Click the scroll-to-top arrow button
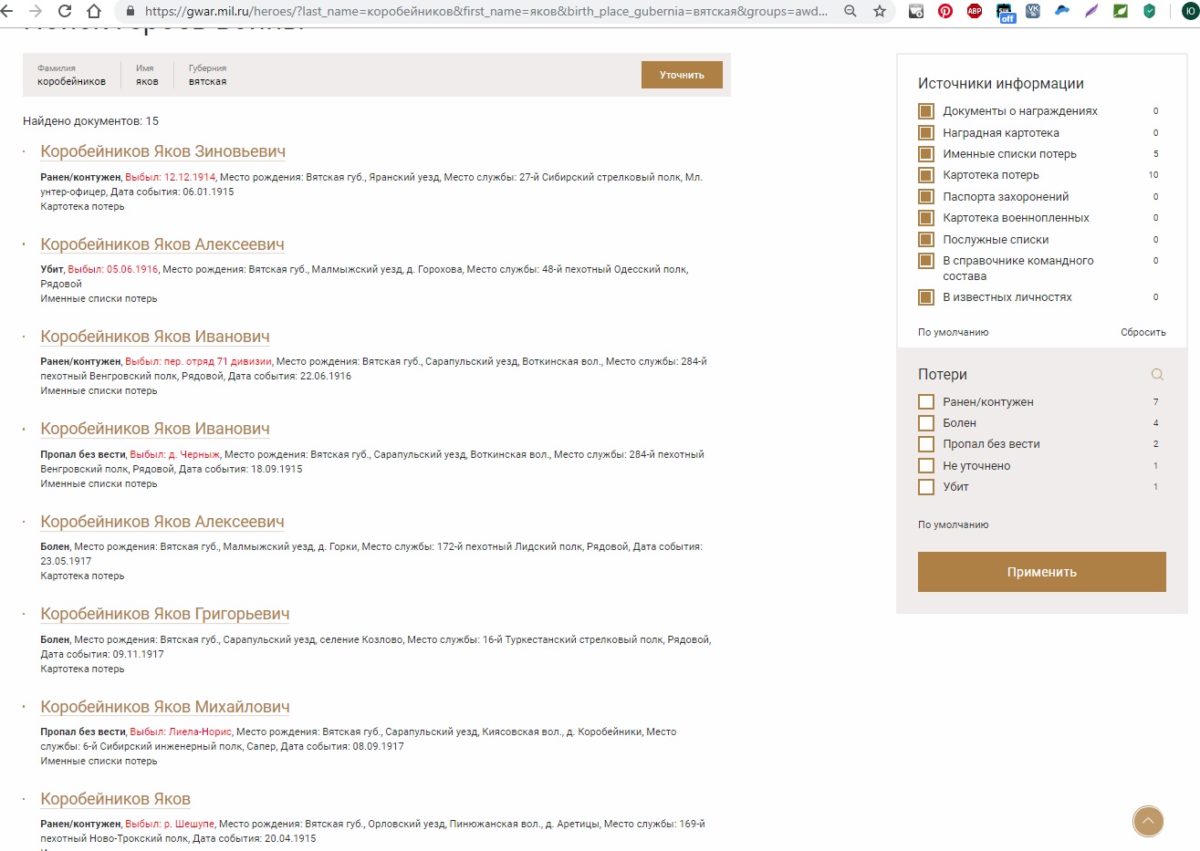Image resolution: width=1200 pixels, height=851 pixels. pos(1148,821)
